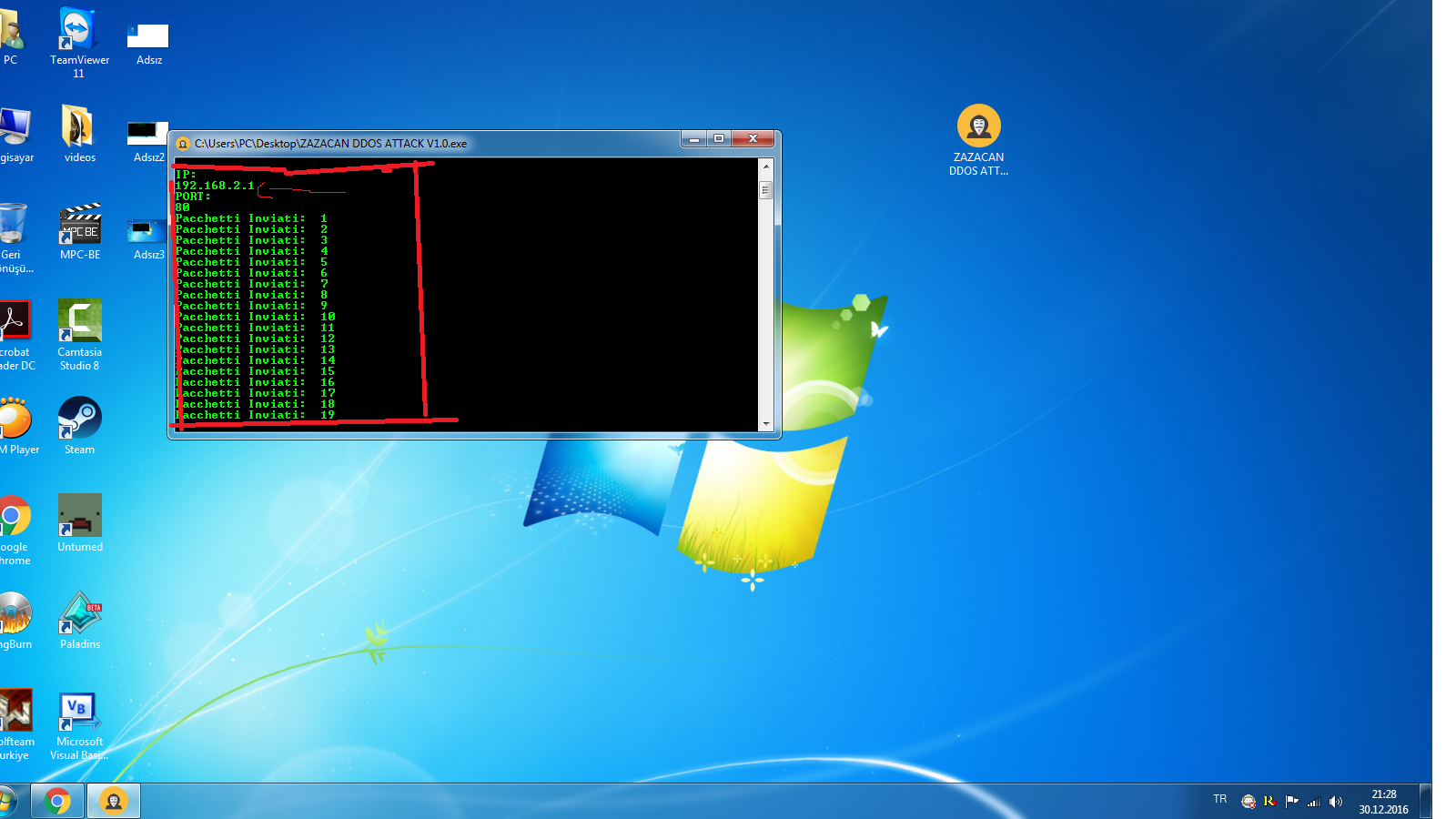Click the Show Desktop button at taskbar end

click(1426, 802)
